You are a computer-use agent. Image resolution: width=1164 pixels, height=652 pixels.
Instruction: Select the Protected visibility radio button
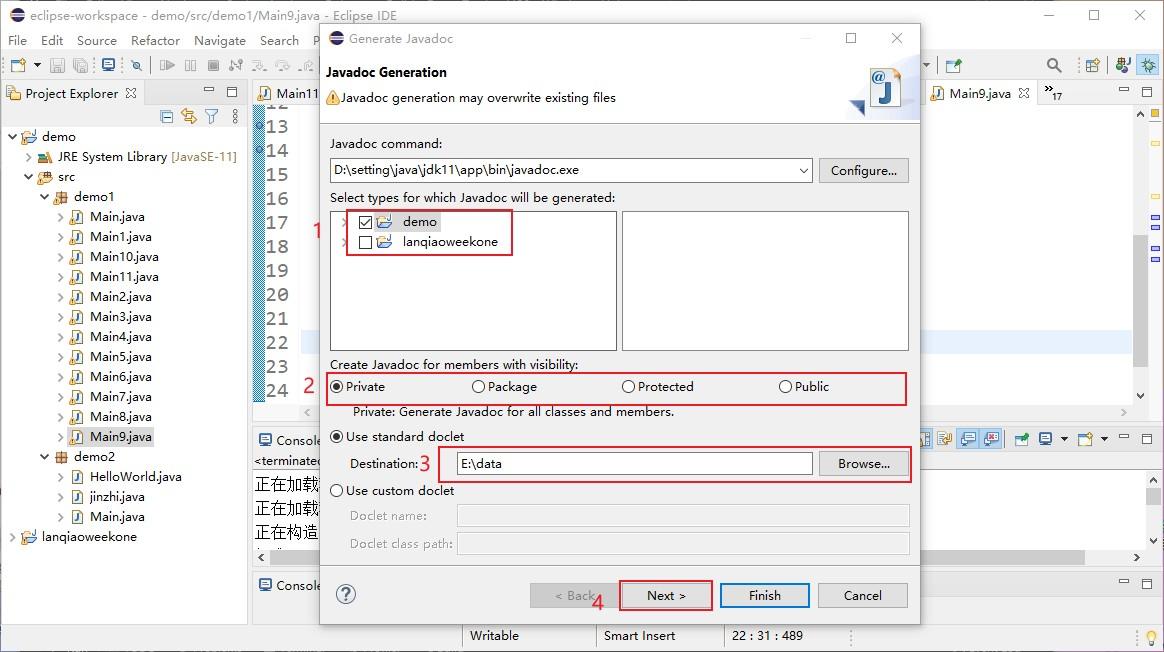coord(628,387)
